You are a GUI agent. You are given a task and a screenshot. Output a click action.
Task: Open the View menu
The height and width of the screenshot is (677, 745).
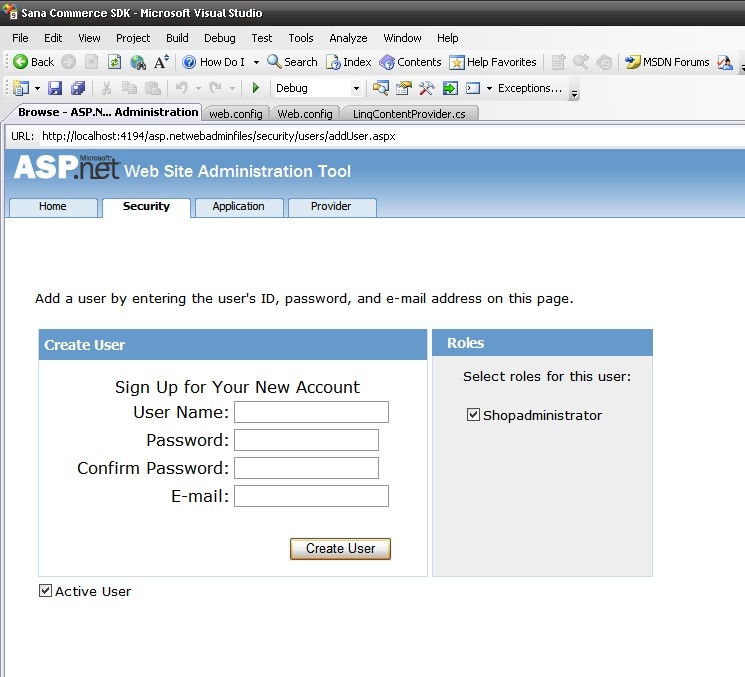89,38
